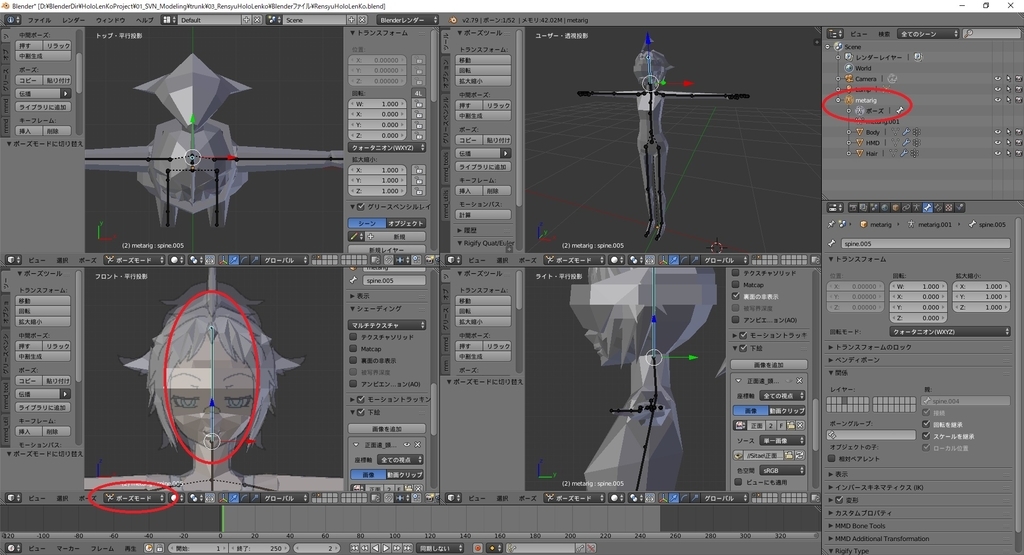Expand the トランスフォームのロック panel
This screenshot has height=555, width=1024.
(x=873, y=347)
